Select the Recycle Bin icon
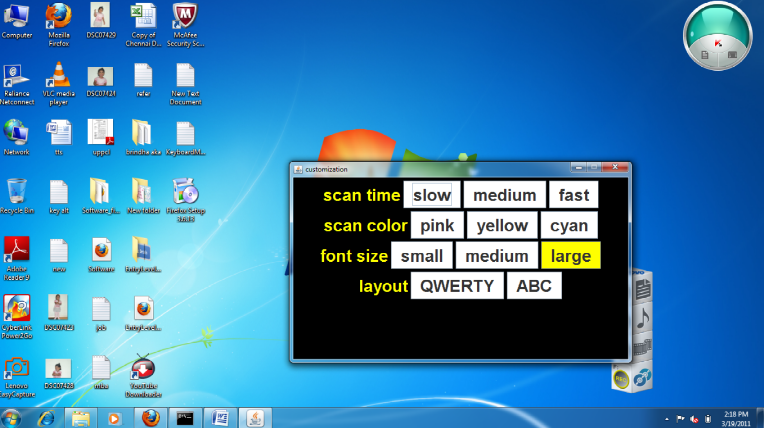This screenshot has width=764, height=428. click(x=16, y=190)
